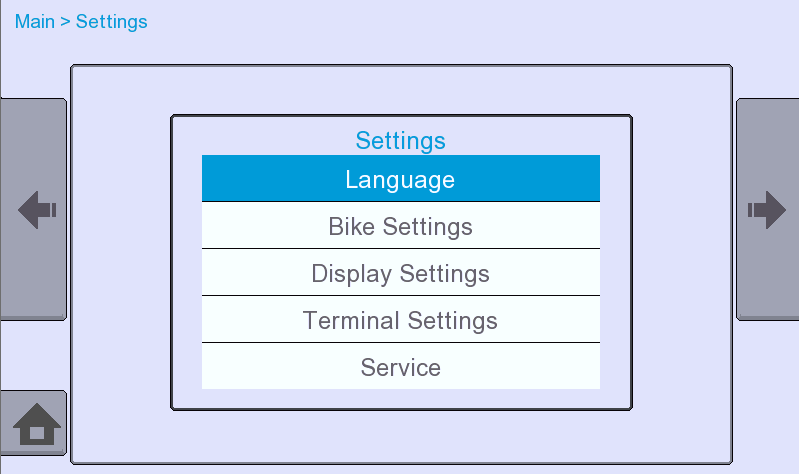Click the breadcrumb separator after Main
Image resolution: width=799 pixels, height=474 pixels.
(x=65, y=22)
